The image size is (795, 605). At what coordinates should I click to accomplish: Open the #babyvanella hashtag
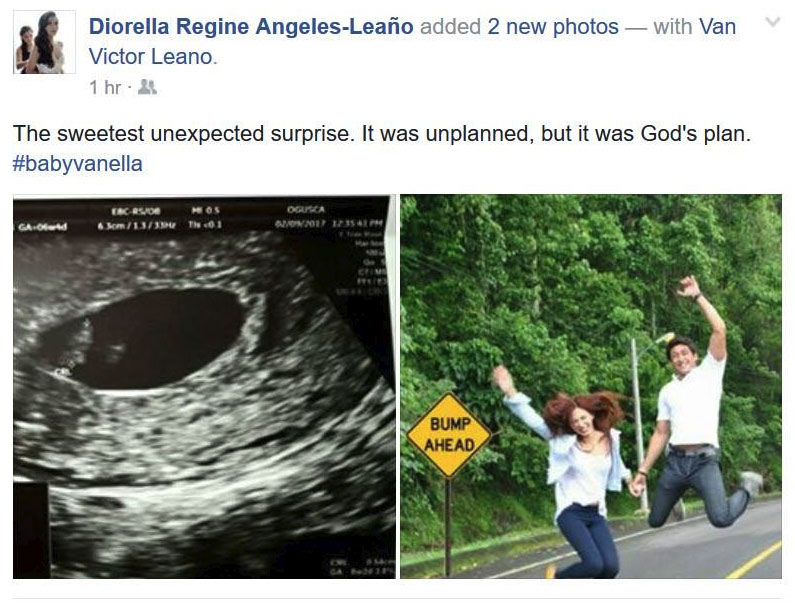tap(78, 164)
